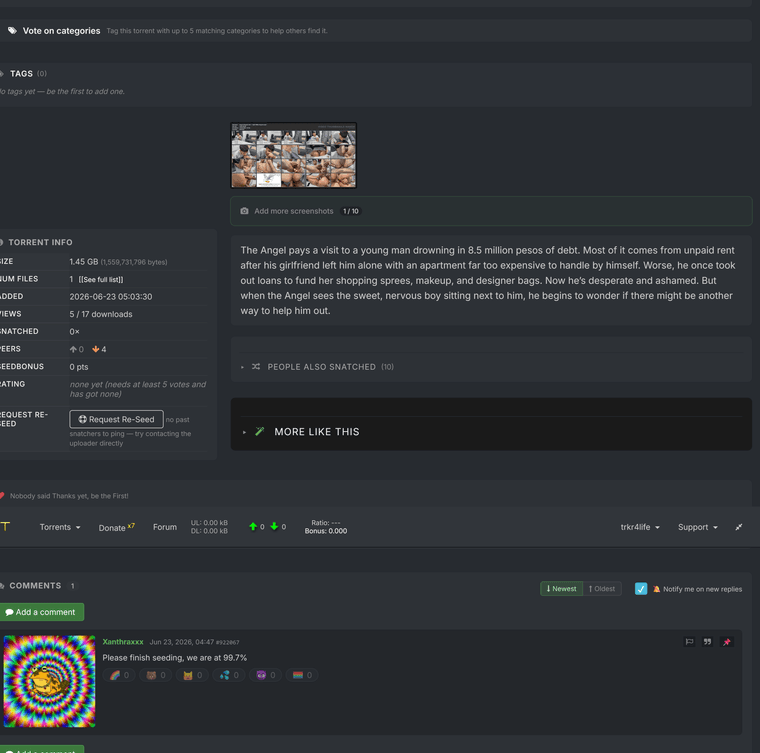Open the Torrents dropdown menu
Viewport: 760px width, 753px height.
tap(60, 527)
